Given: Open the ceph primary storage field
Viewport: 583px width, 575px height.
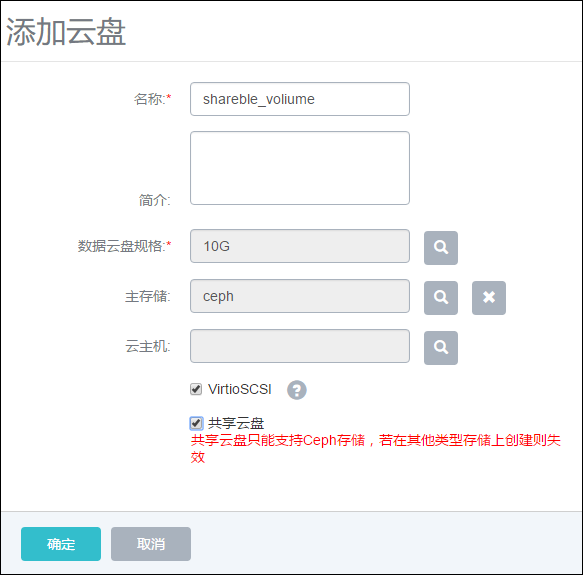Looking at the screenshot, I should pos(300,296).
